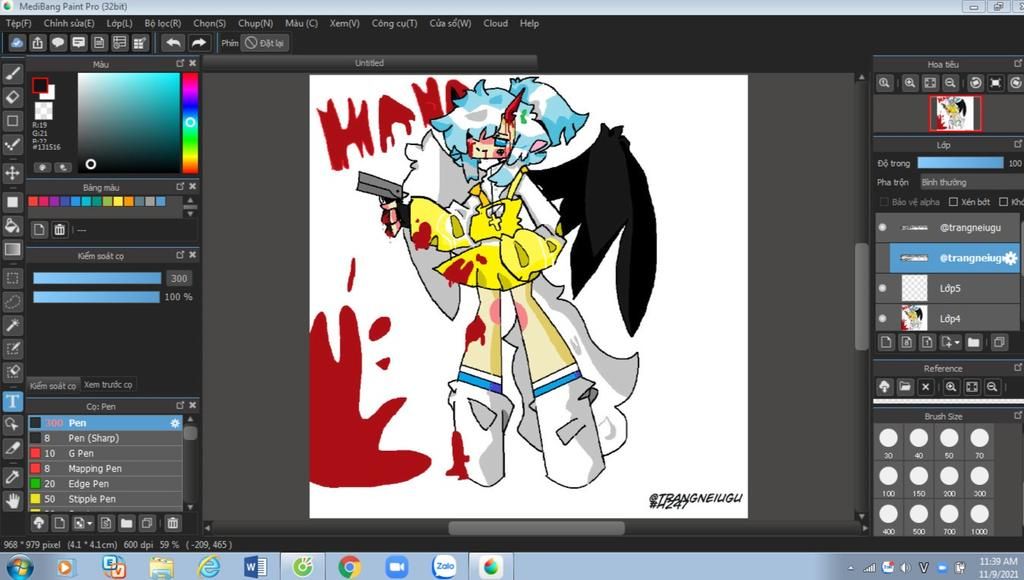
Task: Open Pha trộn blend mode dropdown
Action: click(x=971, y=182)
